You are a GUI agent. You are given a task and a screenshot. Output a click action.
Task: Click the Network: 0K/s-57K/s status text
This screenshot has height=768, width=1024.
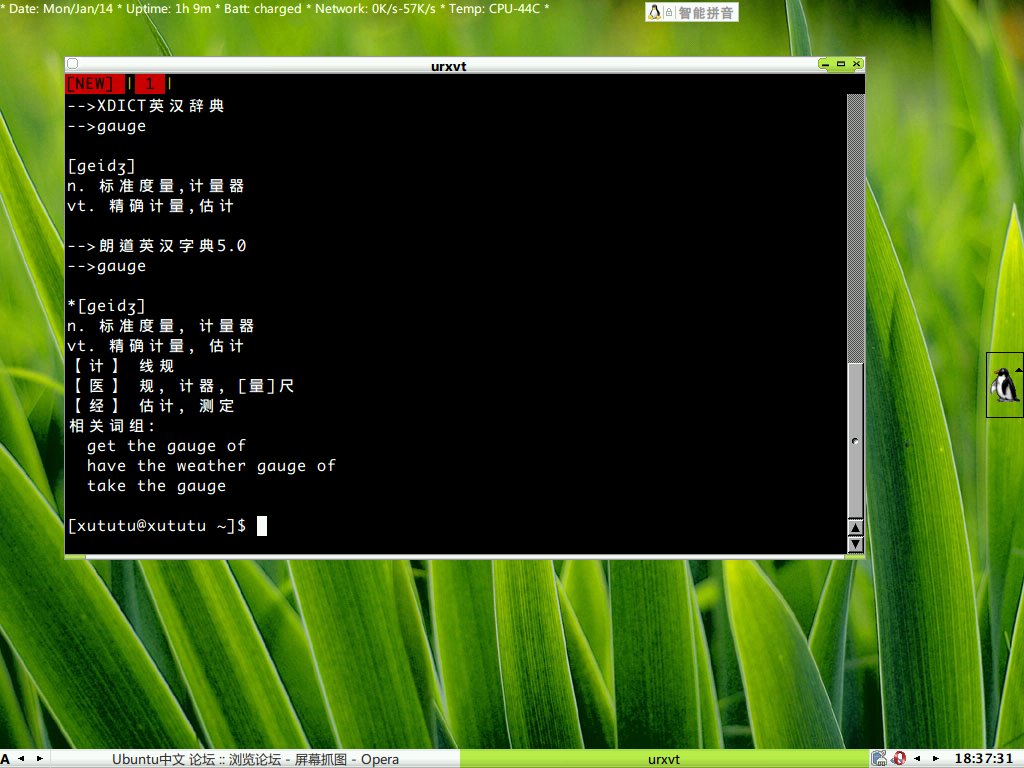point(375,9)
